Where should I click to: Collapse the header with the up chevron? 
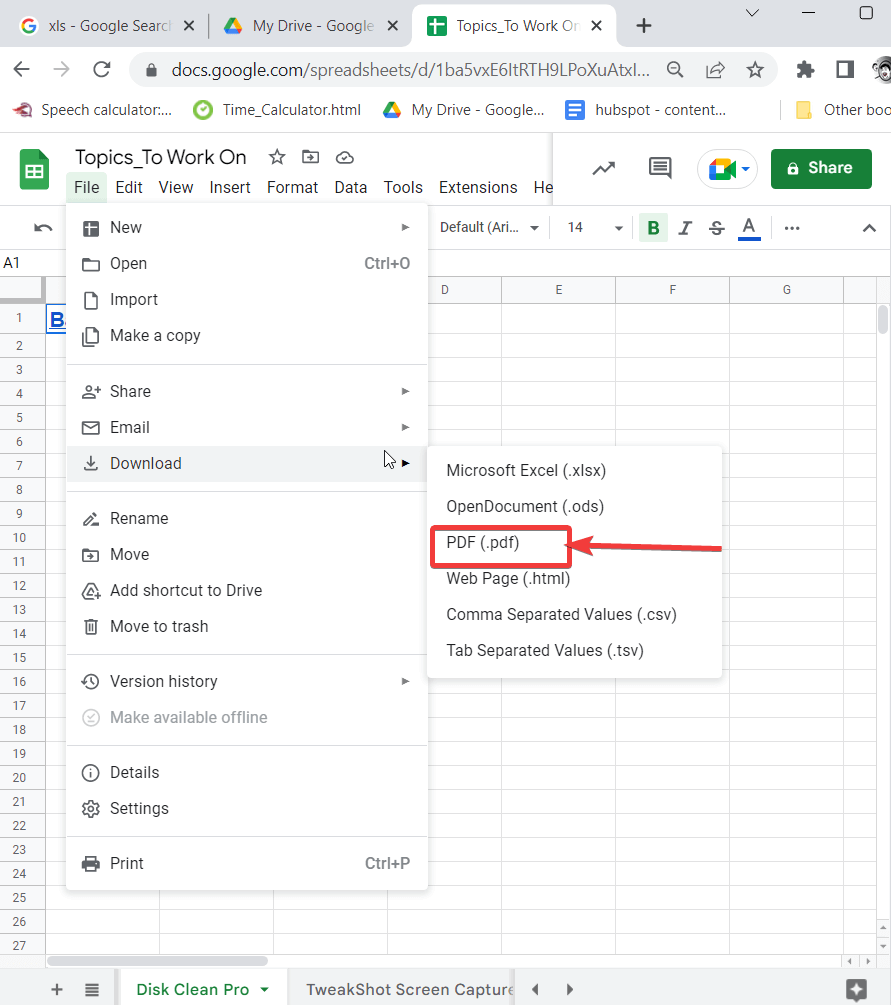pos(869,228)
